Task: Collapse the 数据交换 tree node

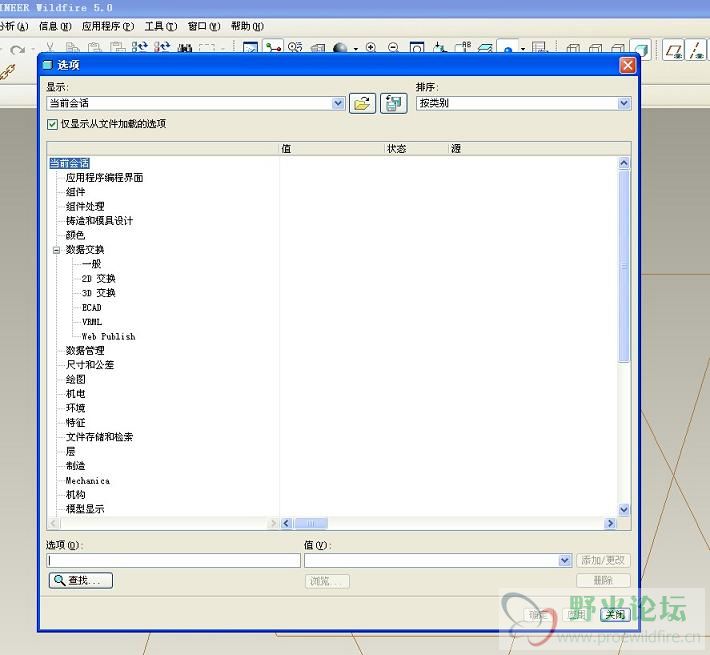Action: (56, 250)
